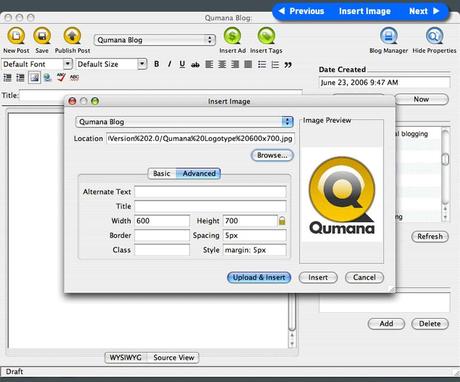Click the Insert Tags icon
The height and width of the screenshot is (382, 460).
tap(266, 36)
